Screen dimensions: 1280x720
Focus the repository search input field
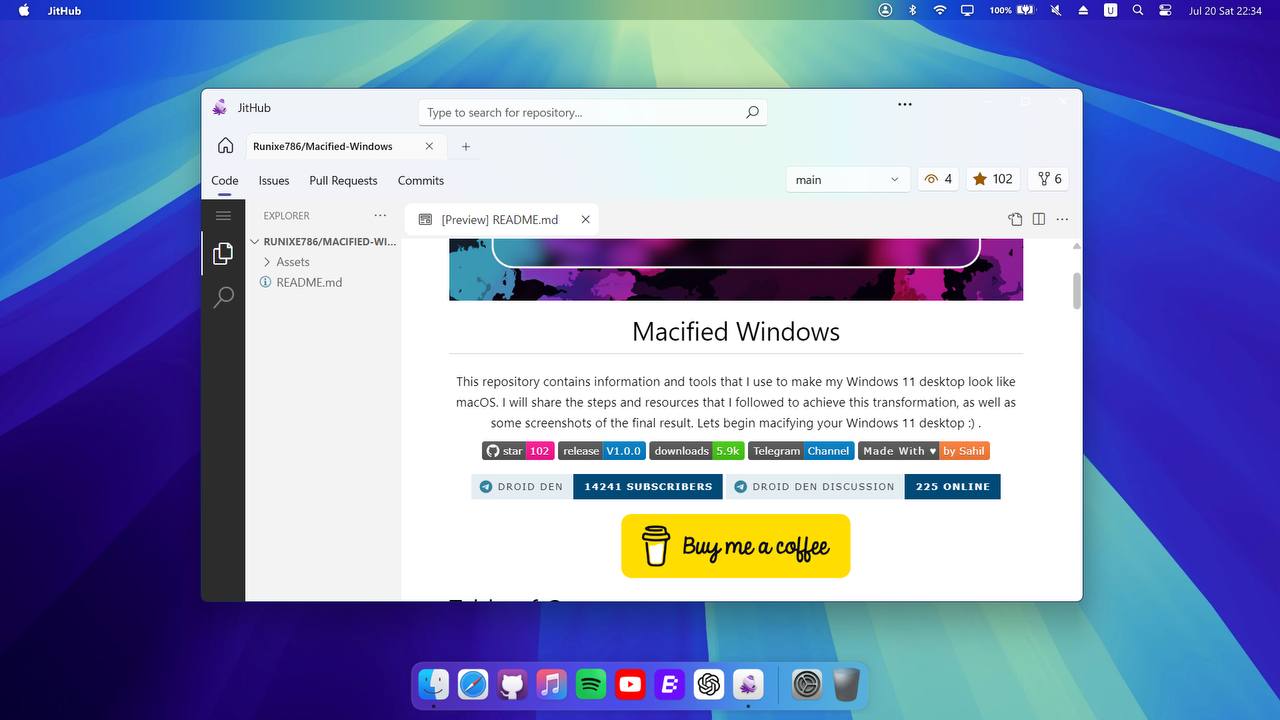(592, 112)
